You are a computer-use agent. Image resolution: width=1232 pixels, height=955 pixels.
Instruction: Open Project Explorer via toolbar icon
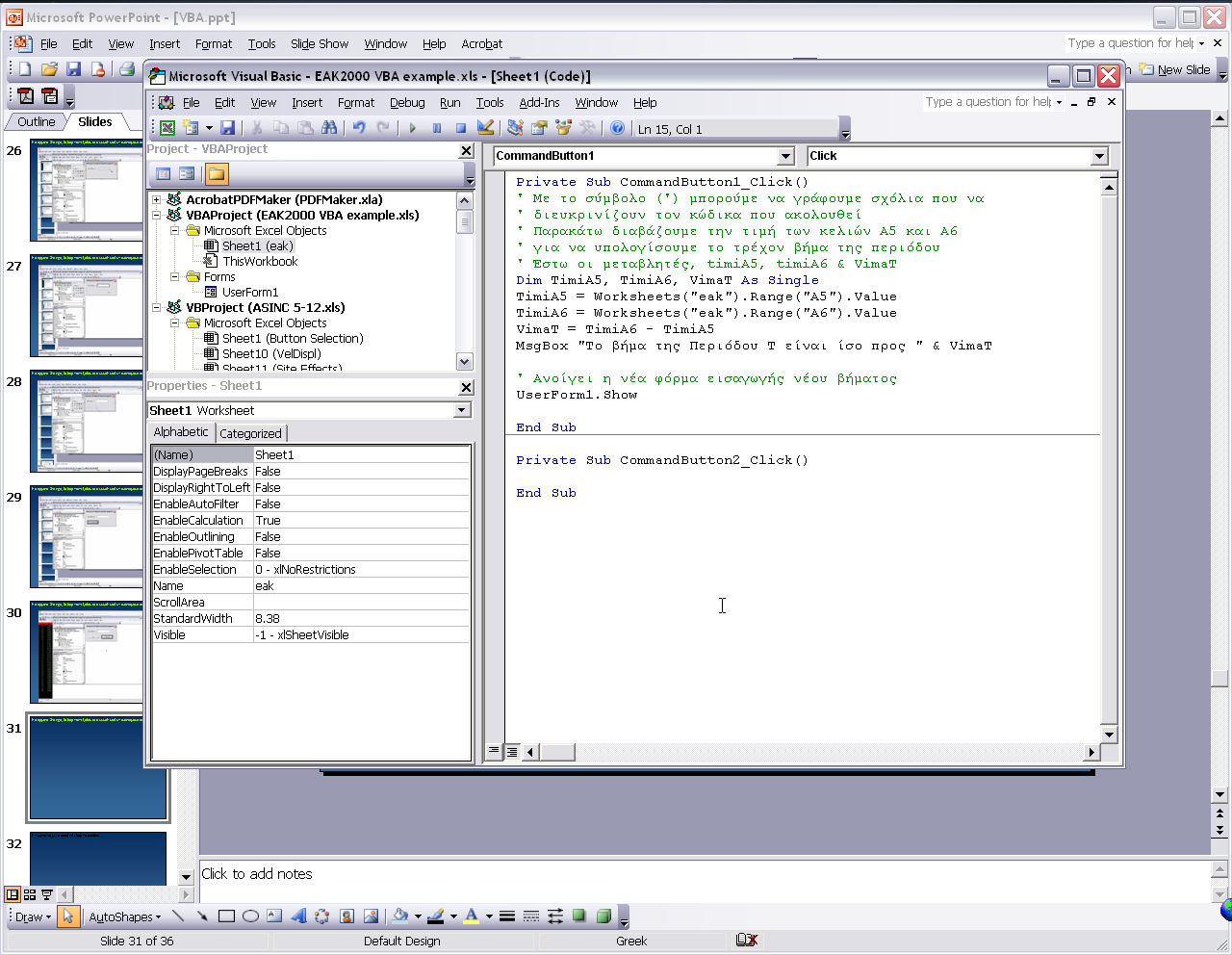516,128
